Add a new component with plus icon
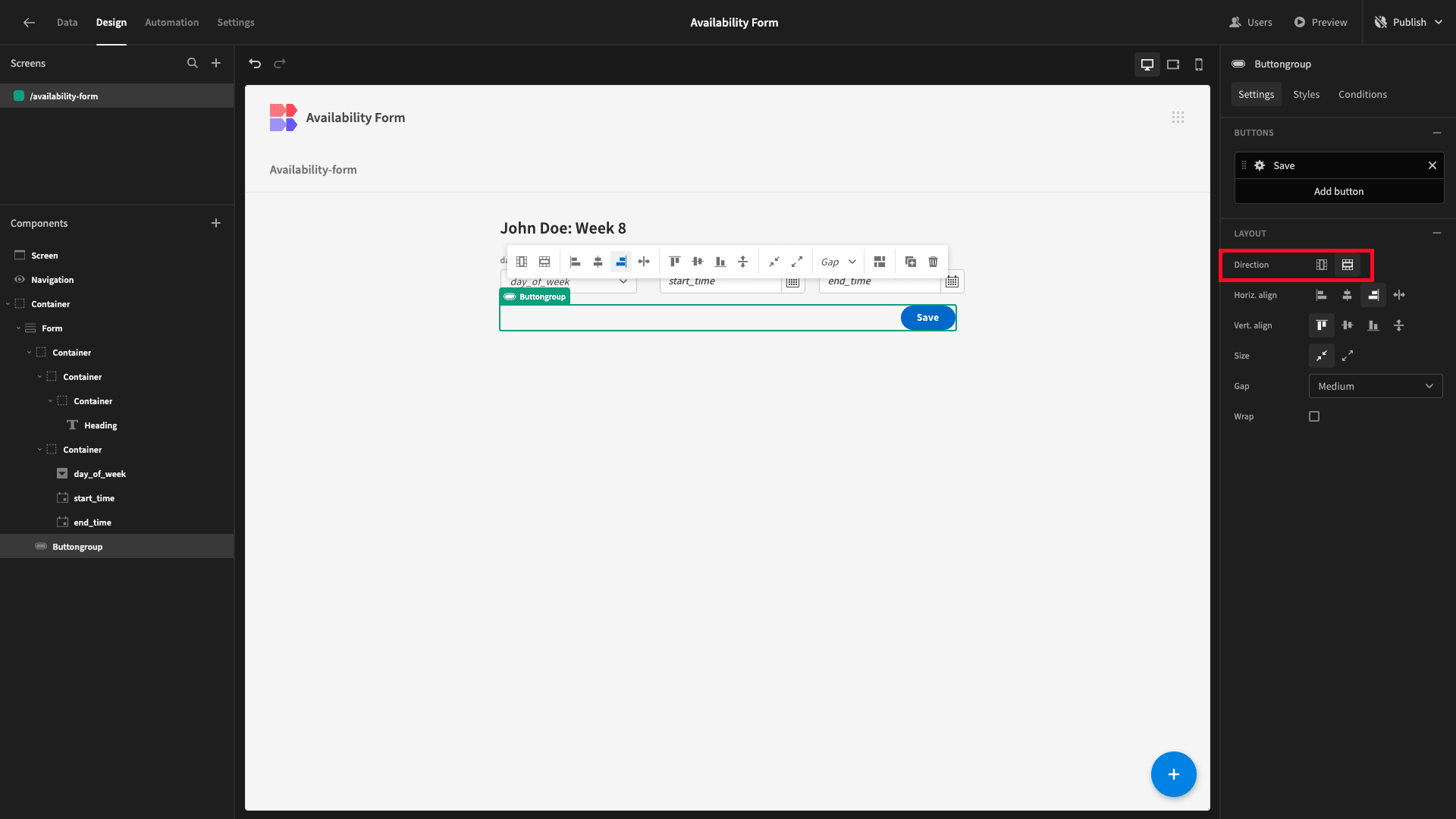Screen dimensions: 1456x819 click(216, 223)
